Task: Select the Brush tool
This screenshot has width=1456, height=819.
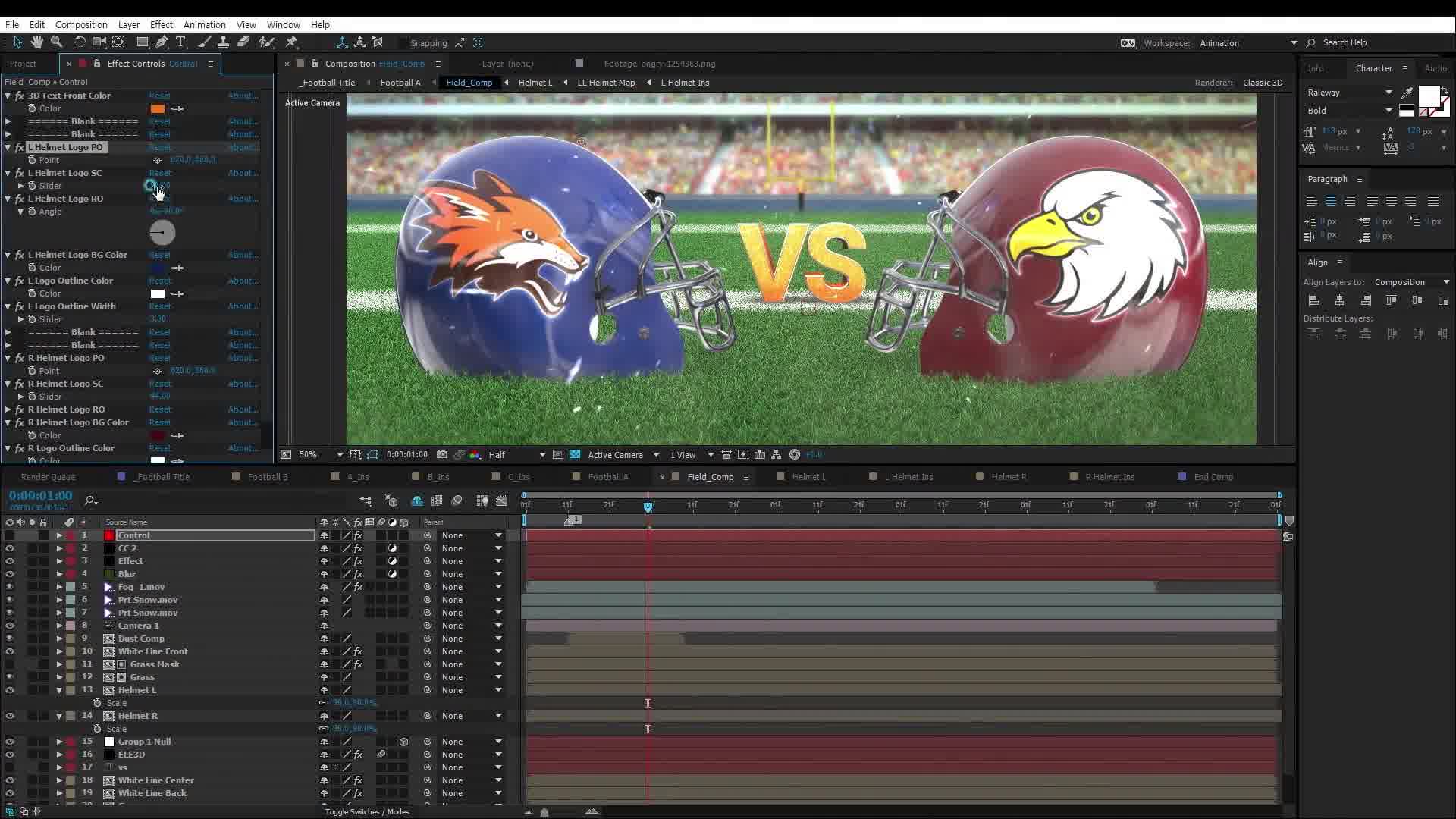Action: tap(204, 42)
